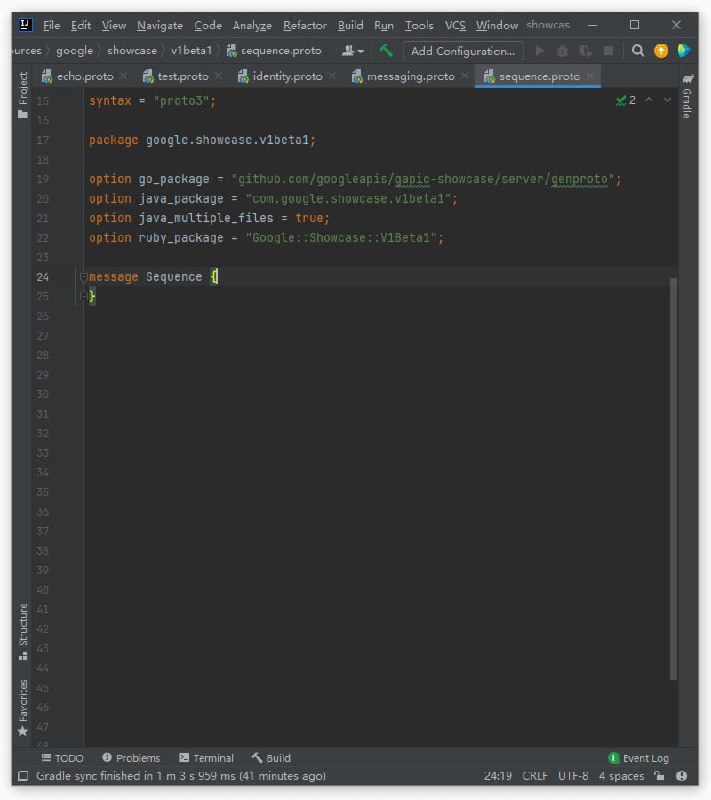The width and height of the screenshot is (711, 800).
Task: Click the typo inspection indicator showing 2
Action: click(626, 101)
